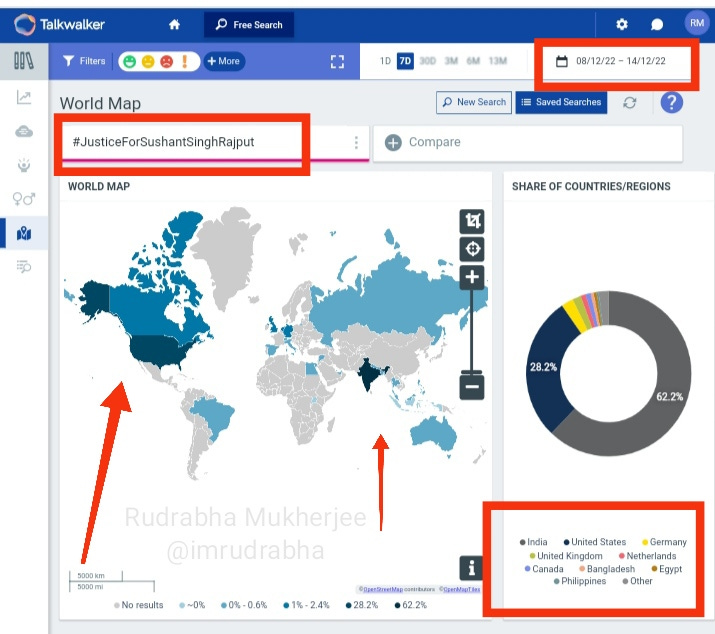Toggle the Bangladesh legend entry
Screen dimensions: 715x634
tap(607, 569)
